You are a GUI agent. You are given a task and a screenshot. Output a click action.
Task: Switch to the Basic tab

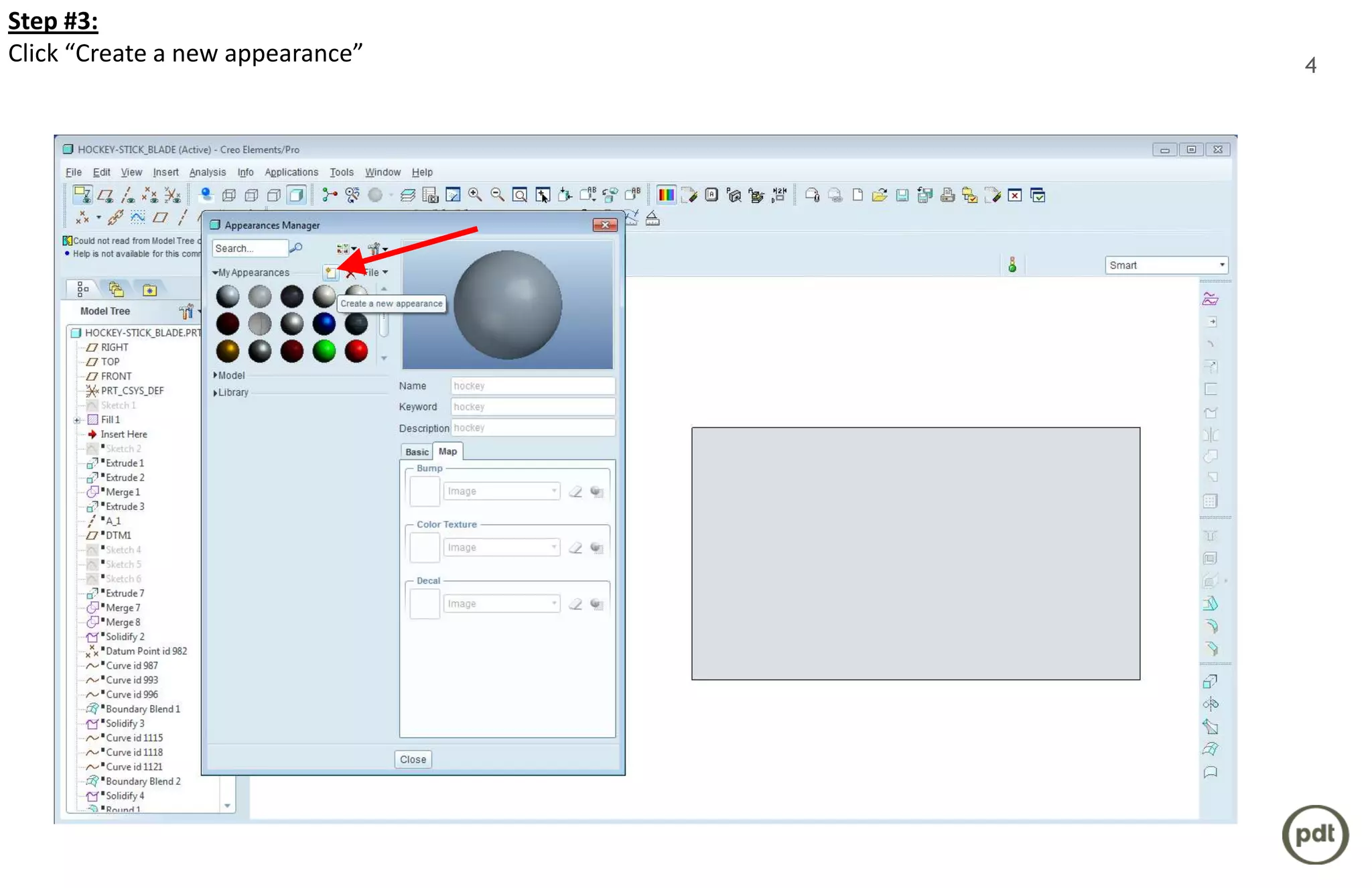point(417,452)
